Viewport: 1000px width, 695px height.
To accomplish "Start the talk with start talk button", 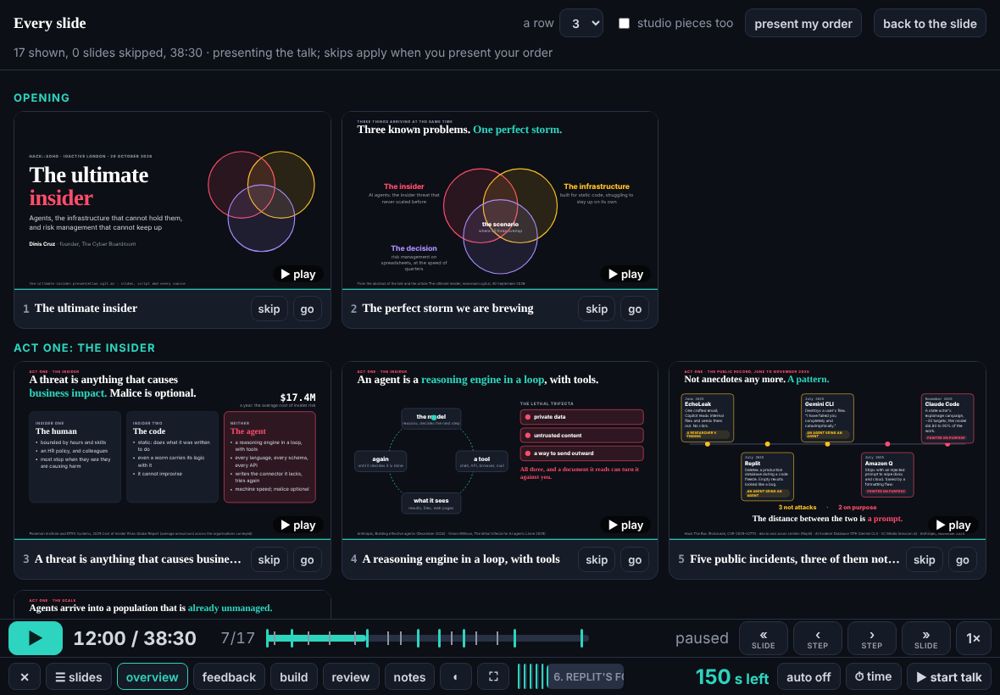I will [949, 677].
